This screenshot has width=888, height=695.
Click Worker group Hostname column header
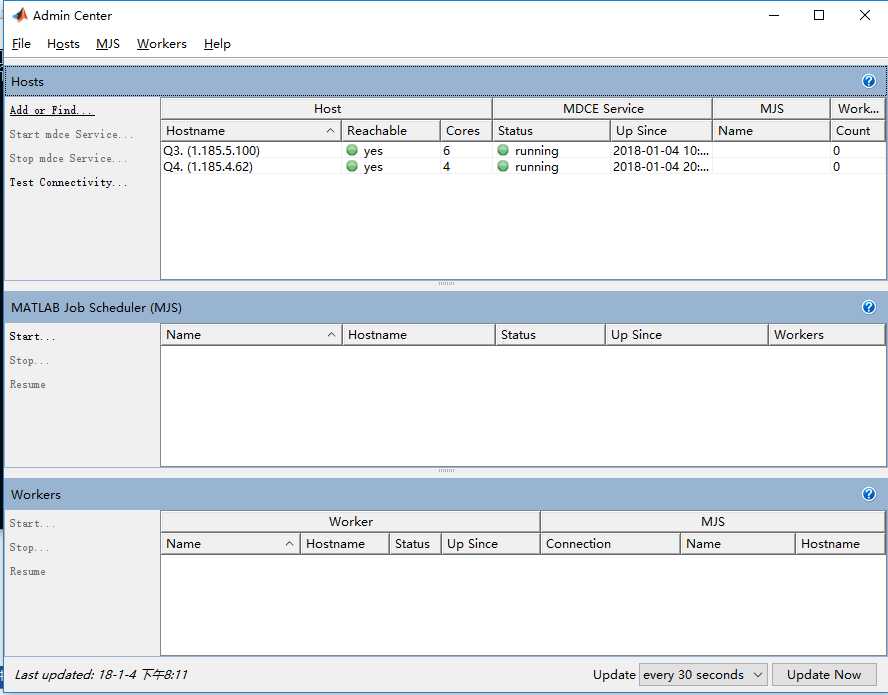[x=344, y=543]
